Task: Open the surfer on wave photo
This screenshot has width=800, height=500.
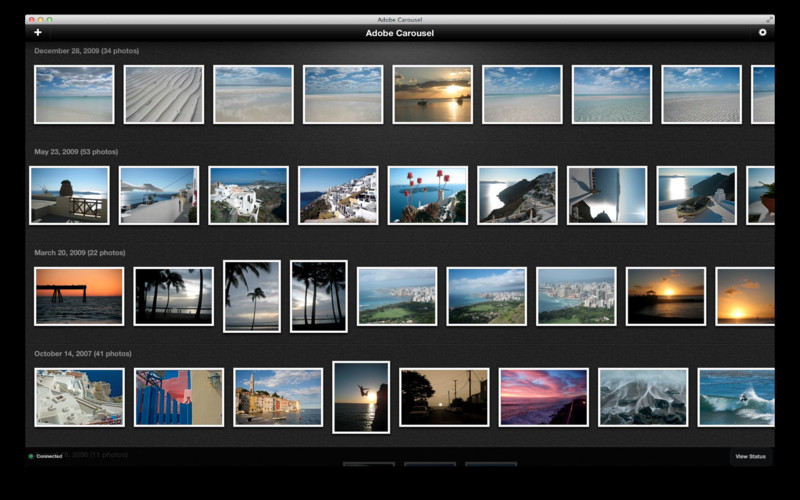Action: coord(736,397)
